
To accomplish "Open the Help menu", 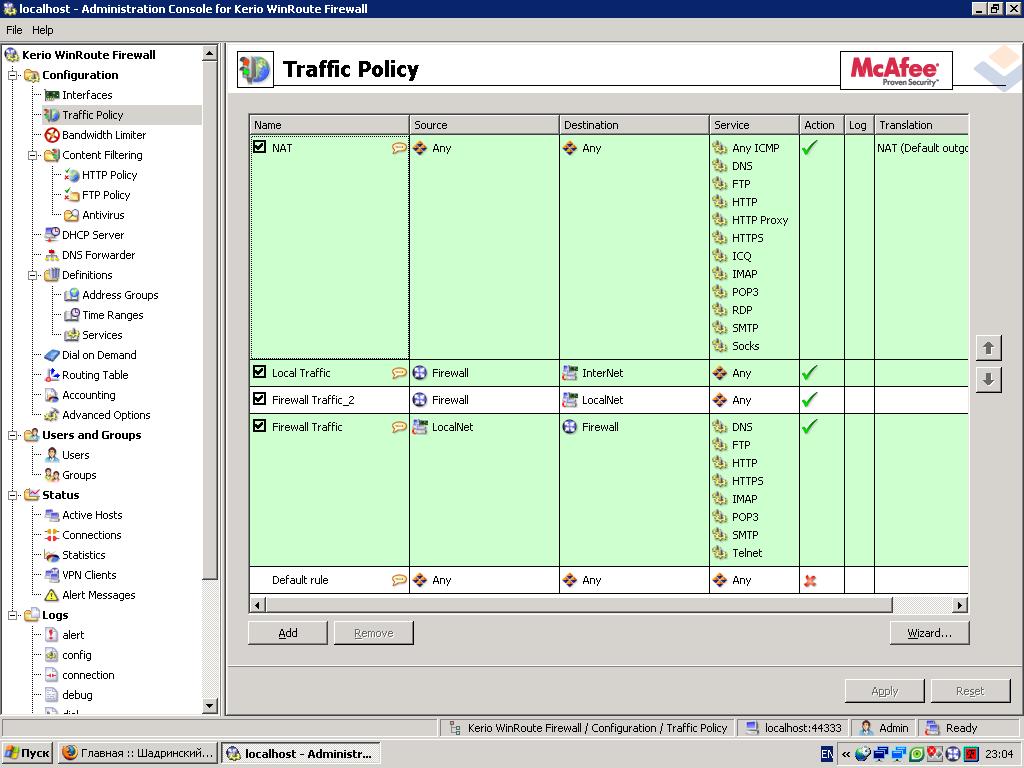I will 42,30.
